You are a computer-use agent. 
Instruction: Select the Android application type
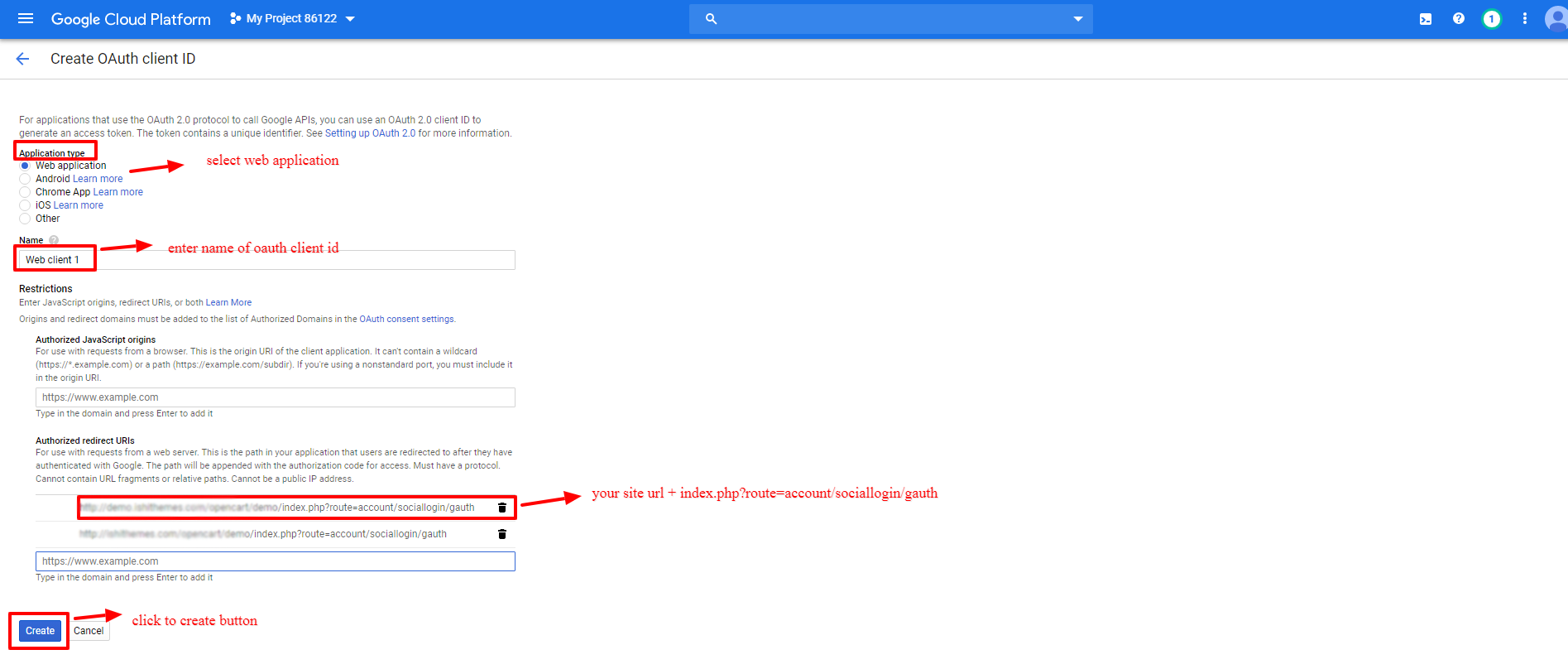25,179
